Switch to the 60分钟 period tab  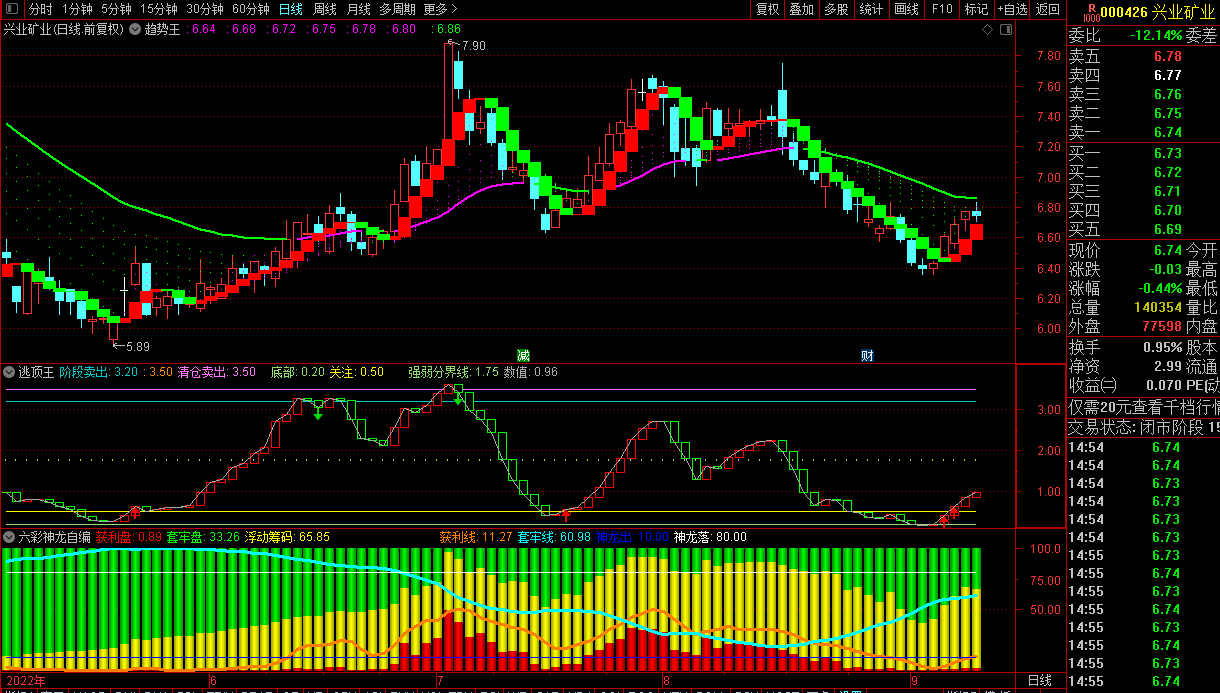tap(250, 10)
